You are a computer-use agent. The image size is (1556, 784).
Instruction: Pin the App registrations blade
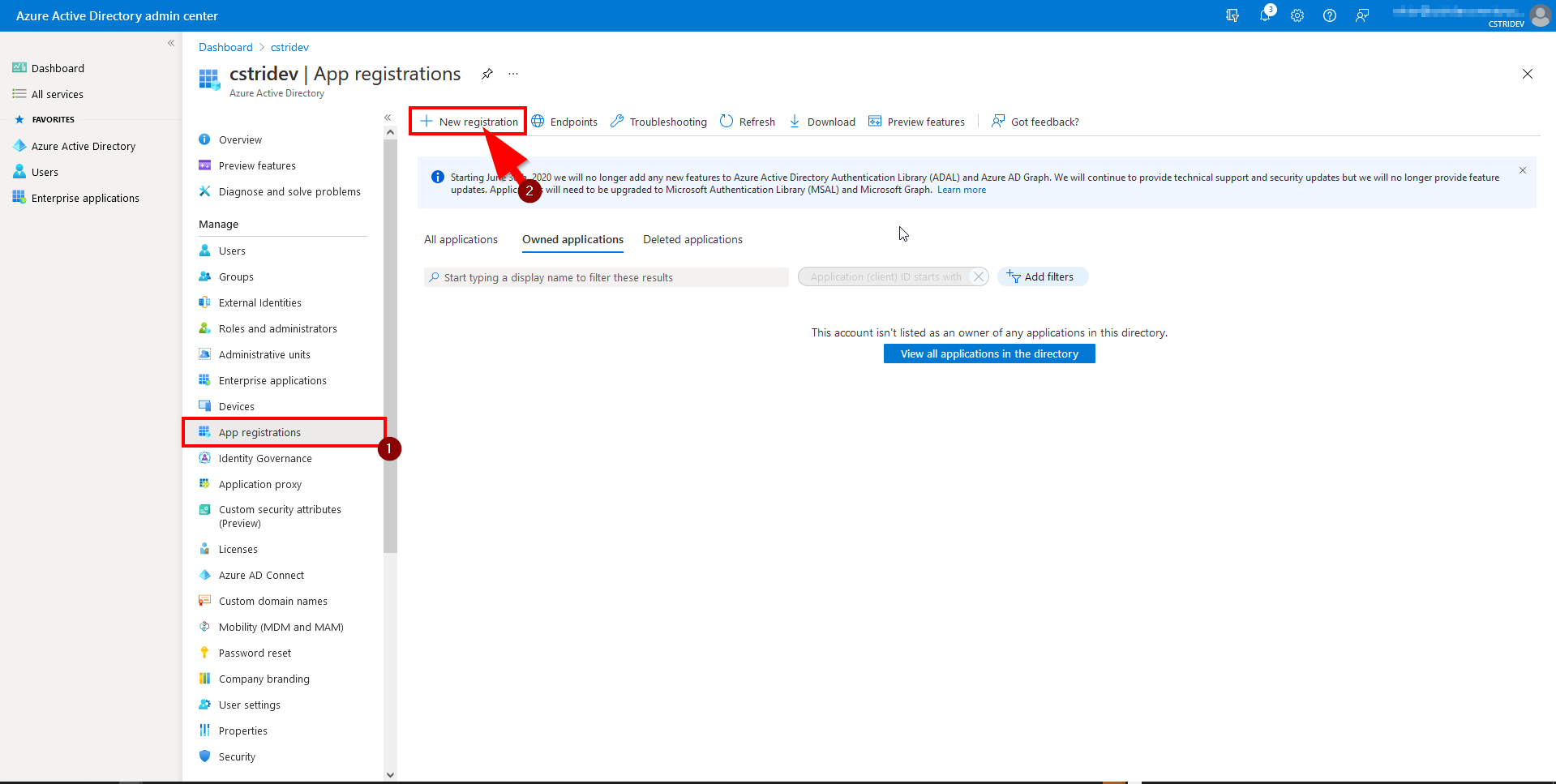click(487, 74)
